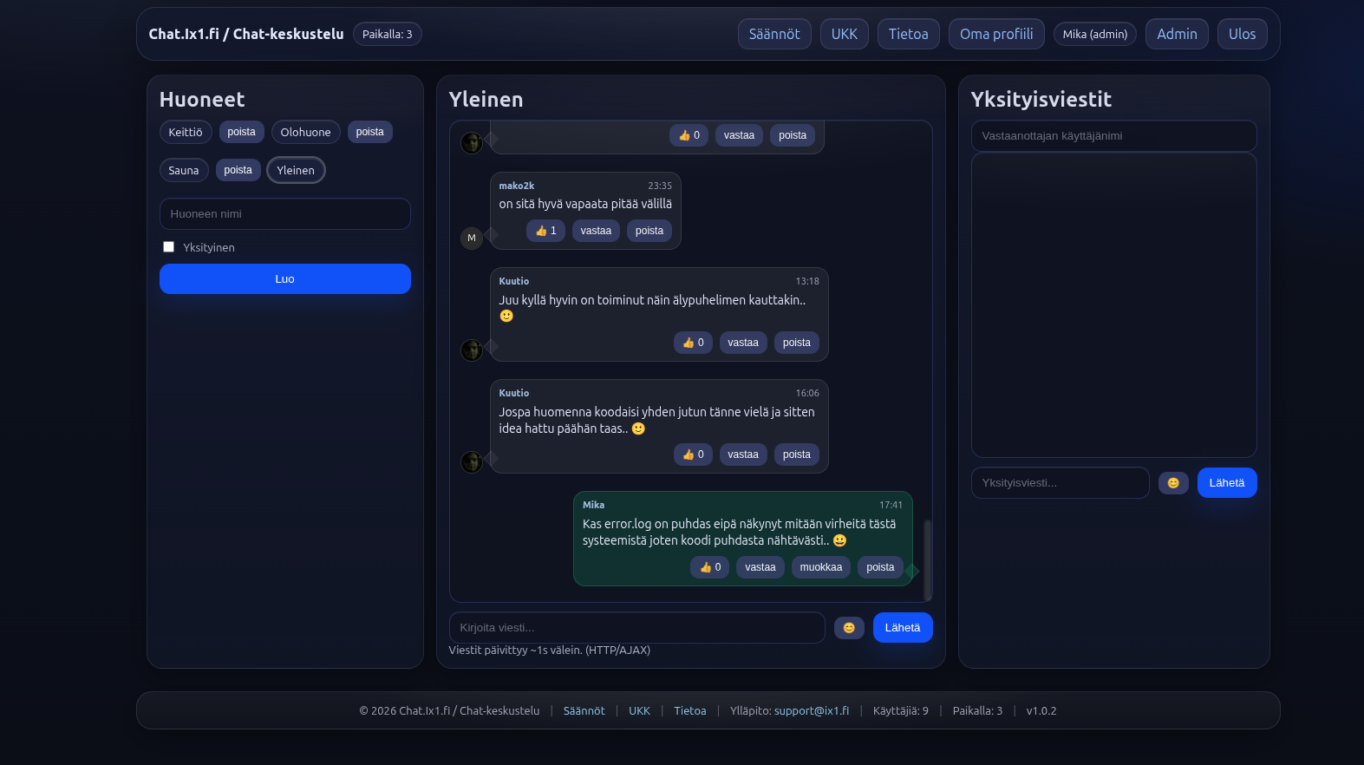Delete the Sauna room via its poista button
1364x765 pixels.
[238, 170]
